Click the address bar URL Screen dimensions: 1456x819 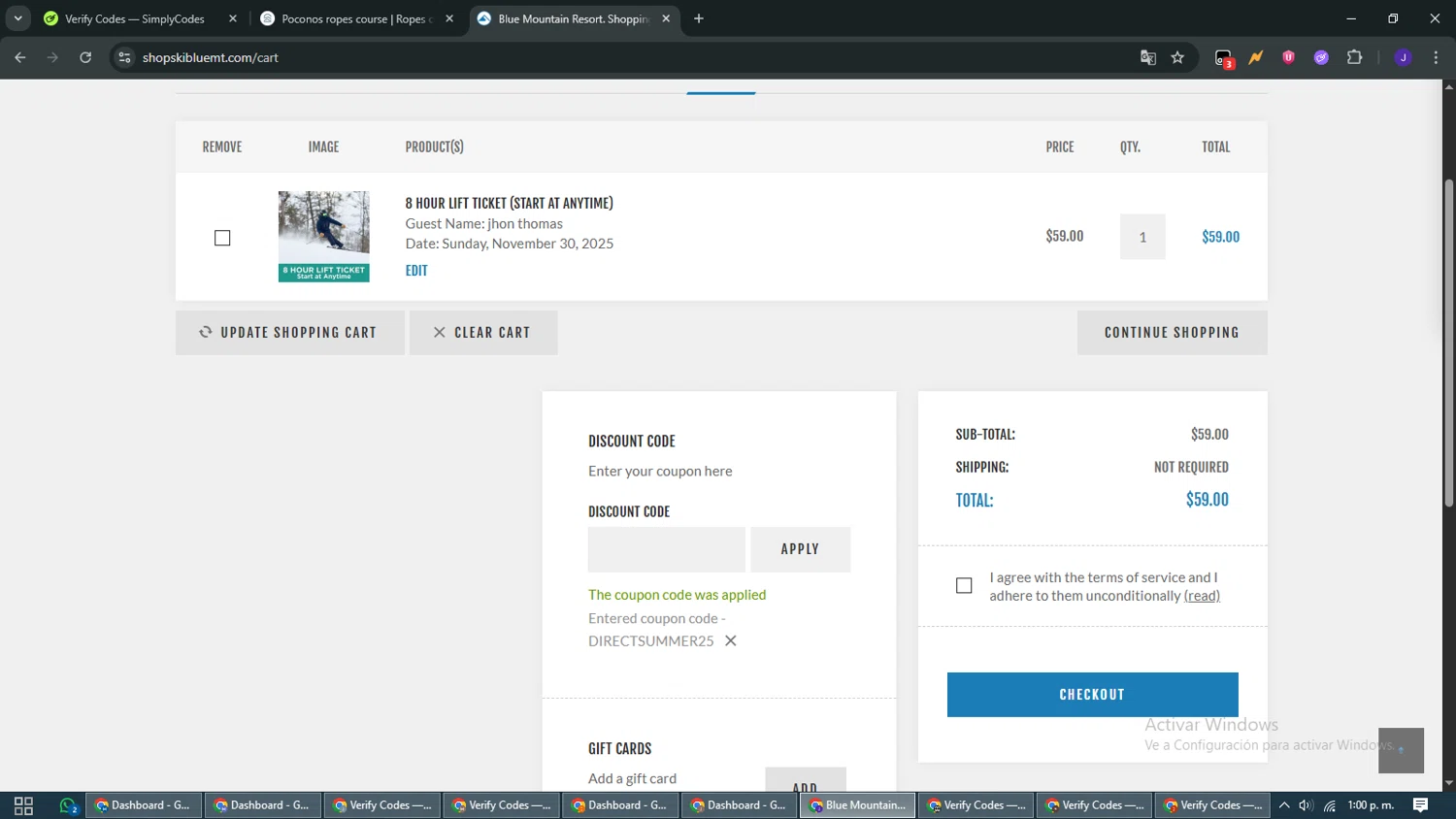[211, 57]
